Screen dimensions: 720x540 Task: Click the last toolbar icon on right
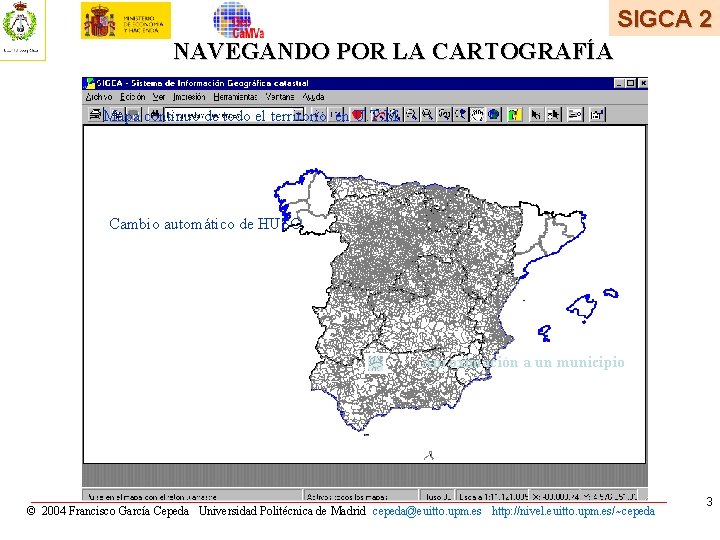[597, 114]
